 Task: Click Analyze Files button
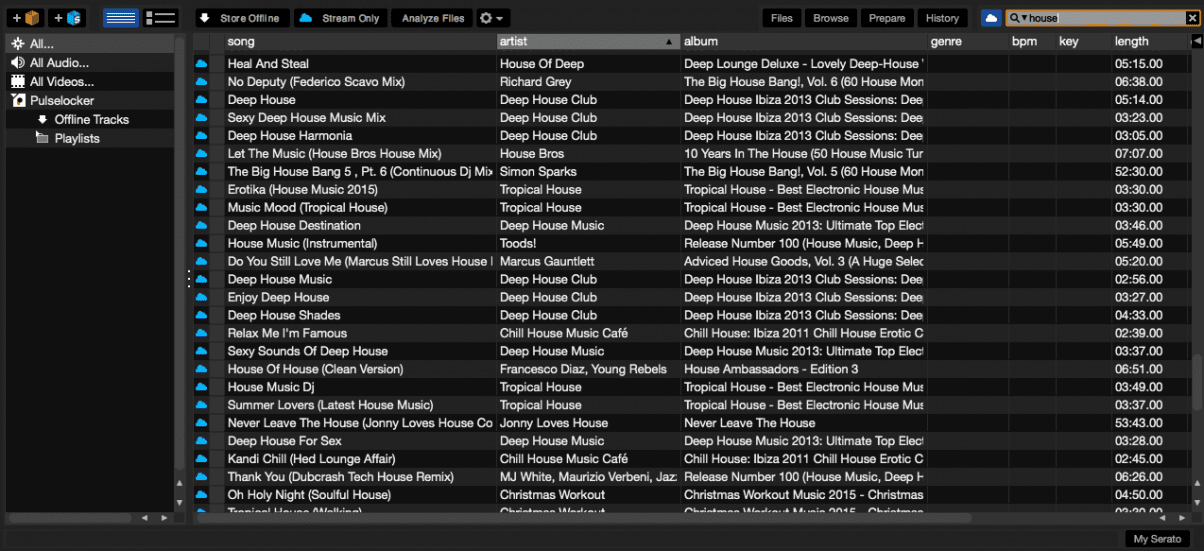tap(432, 18)
